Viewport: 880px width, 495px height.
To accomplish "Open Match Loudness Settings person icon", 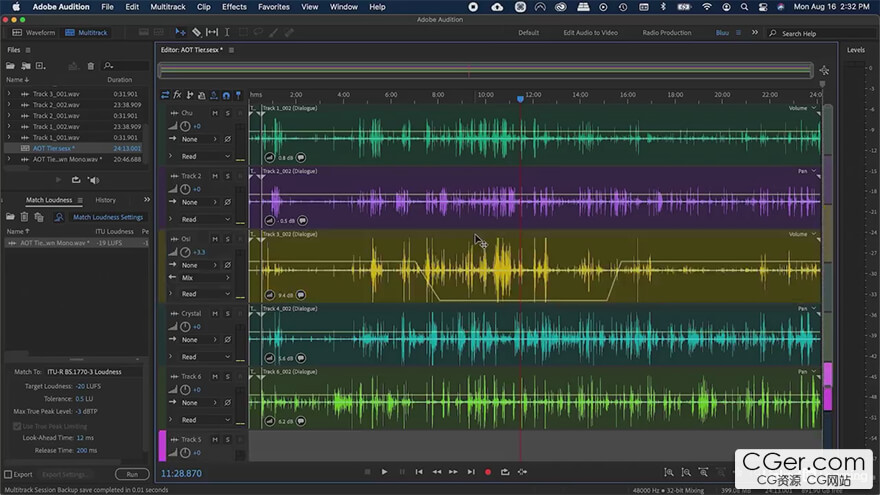I will (59, 217).
